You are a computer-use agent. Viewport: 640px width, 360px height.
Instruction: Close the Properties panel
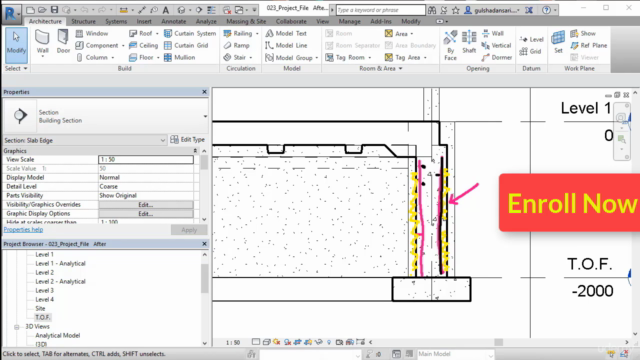[x=204, y=92]
